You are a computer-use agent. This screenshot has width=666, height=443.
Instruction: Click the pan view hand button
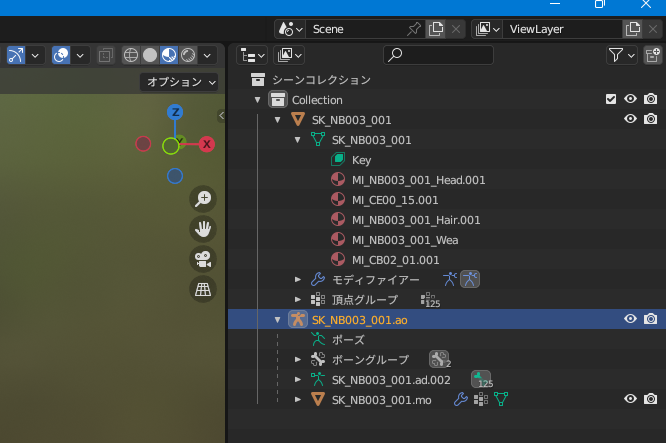(x=203, y=229)
